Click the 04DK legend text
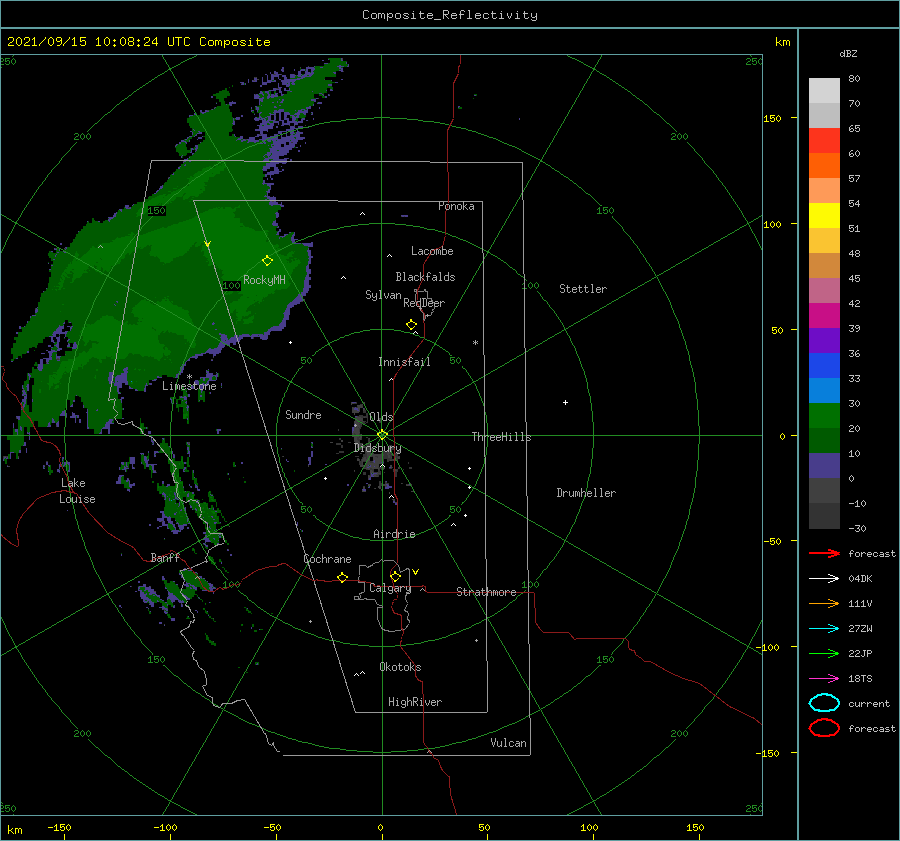The height and width of the screenshot is (841, 900). point(860,579)
